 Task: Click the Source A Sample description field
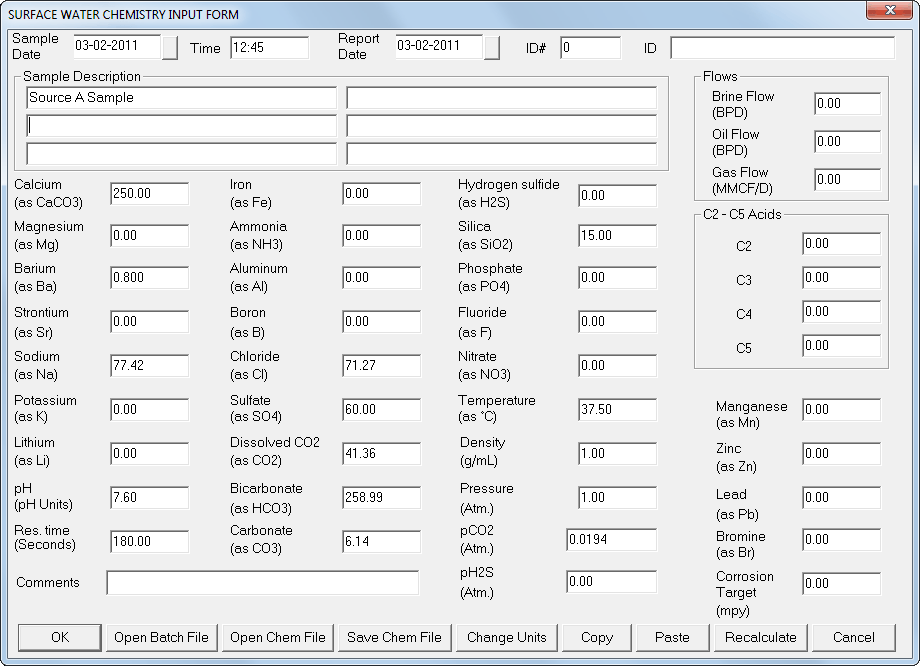coord(181,98)
